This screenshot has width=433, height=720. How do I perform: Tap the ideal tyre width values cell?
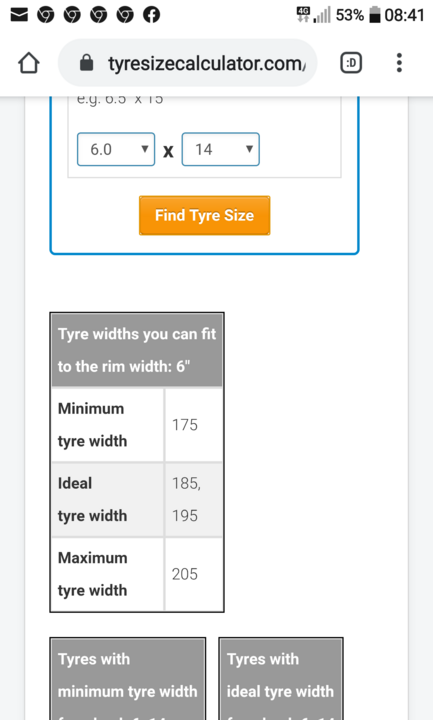[193, 500]
